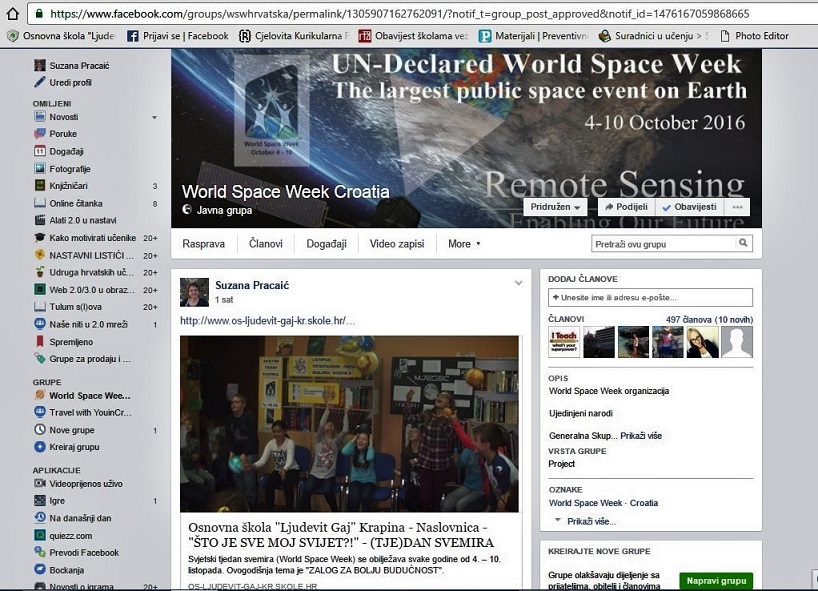Open Knjižničari group icon

tap(40, 186)
